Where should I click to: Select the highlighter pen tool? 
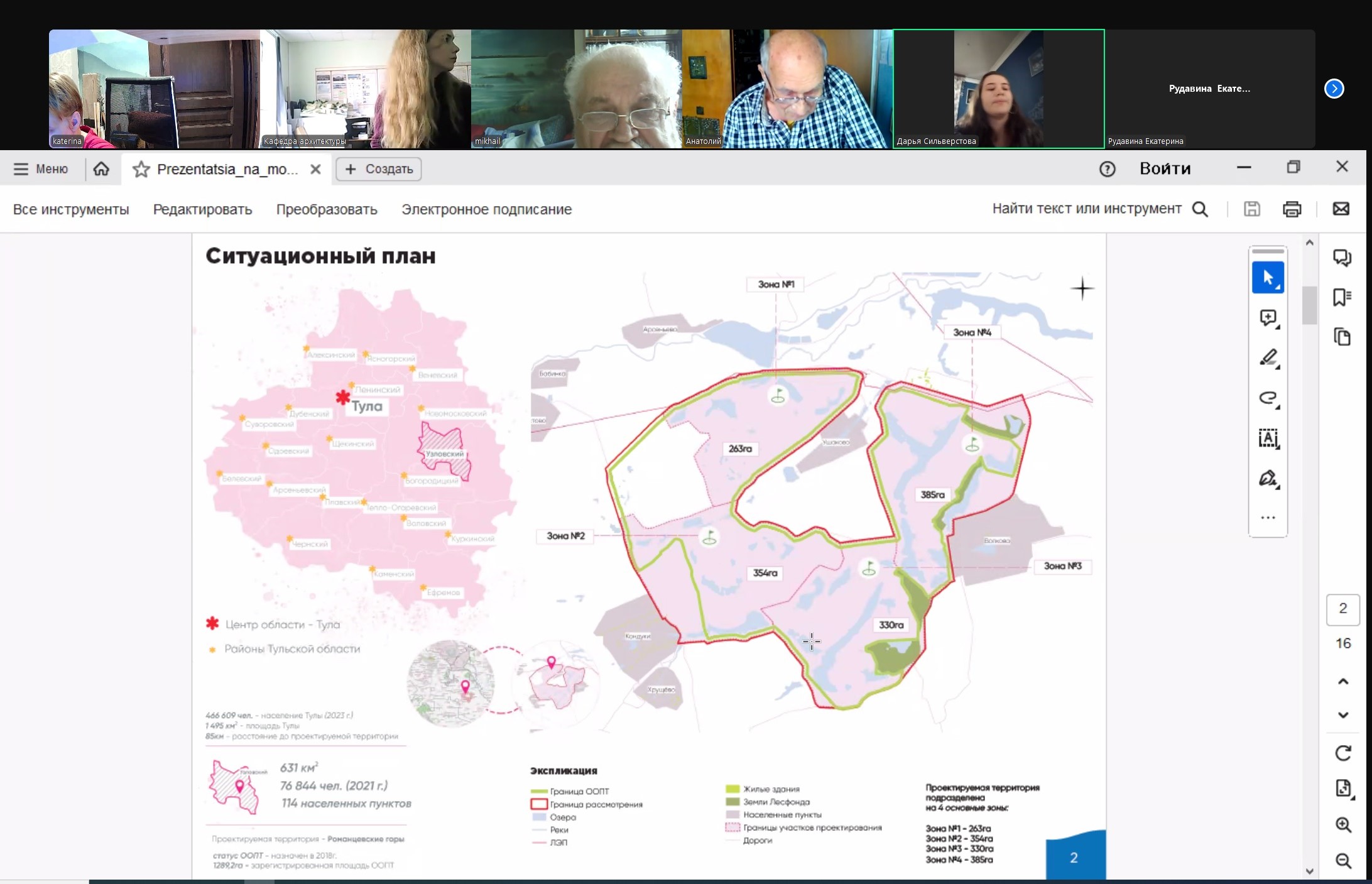click(x=1268, y=358)
